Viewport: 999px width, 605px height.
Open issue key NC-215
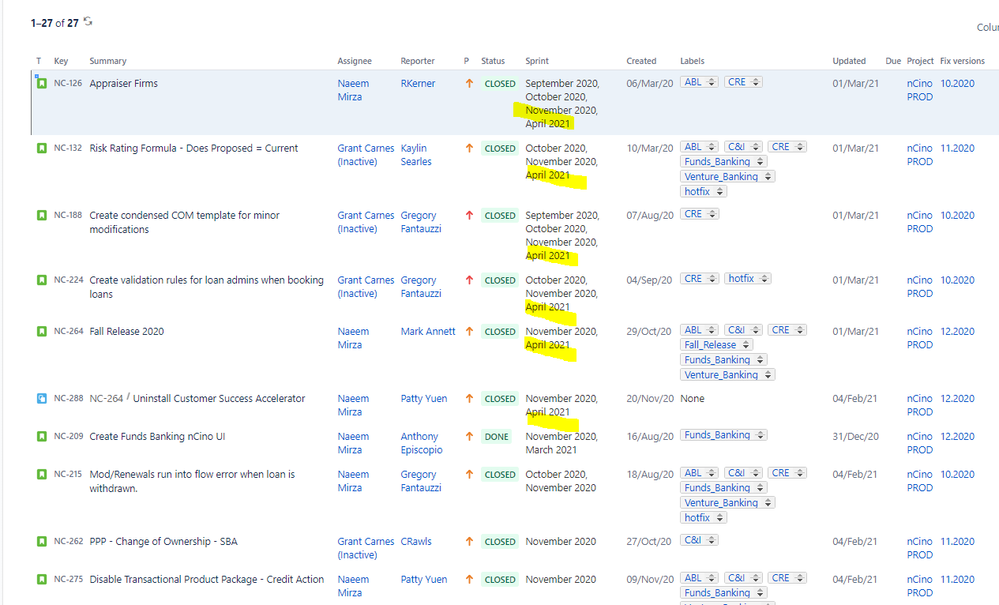point(68,474)
